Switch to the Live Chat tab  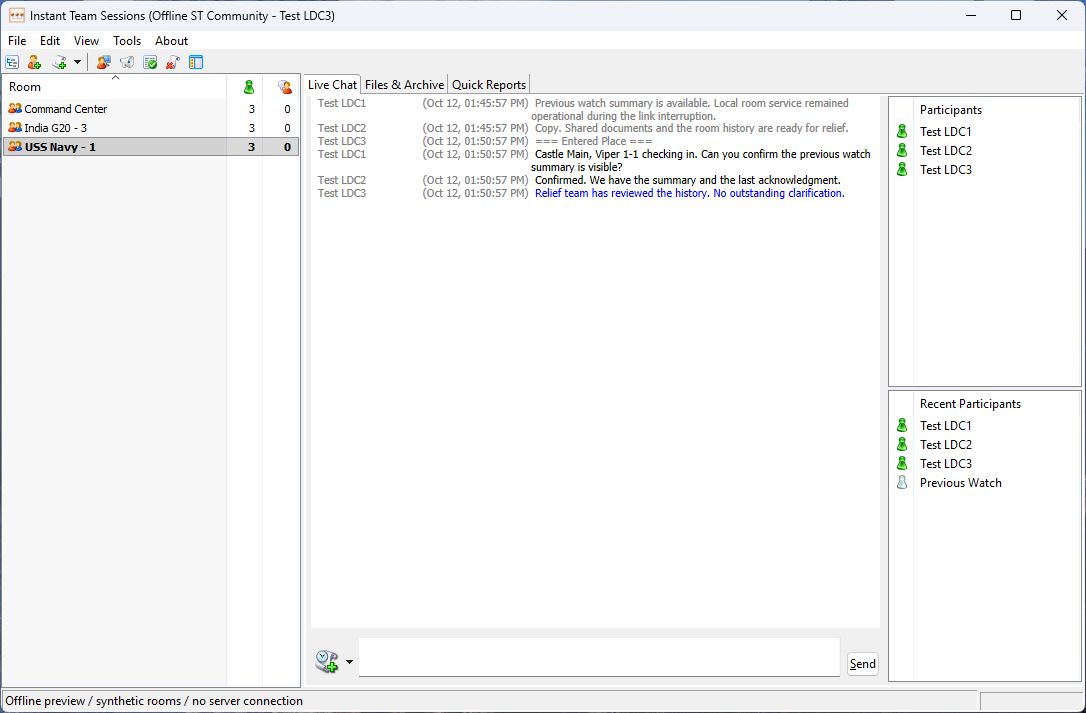pos(332,85)
